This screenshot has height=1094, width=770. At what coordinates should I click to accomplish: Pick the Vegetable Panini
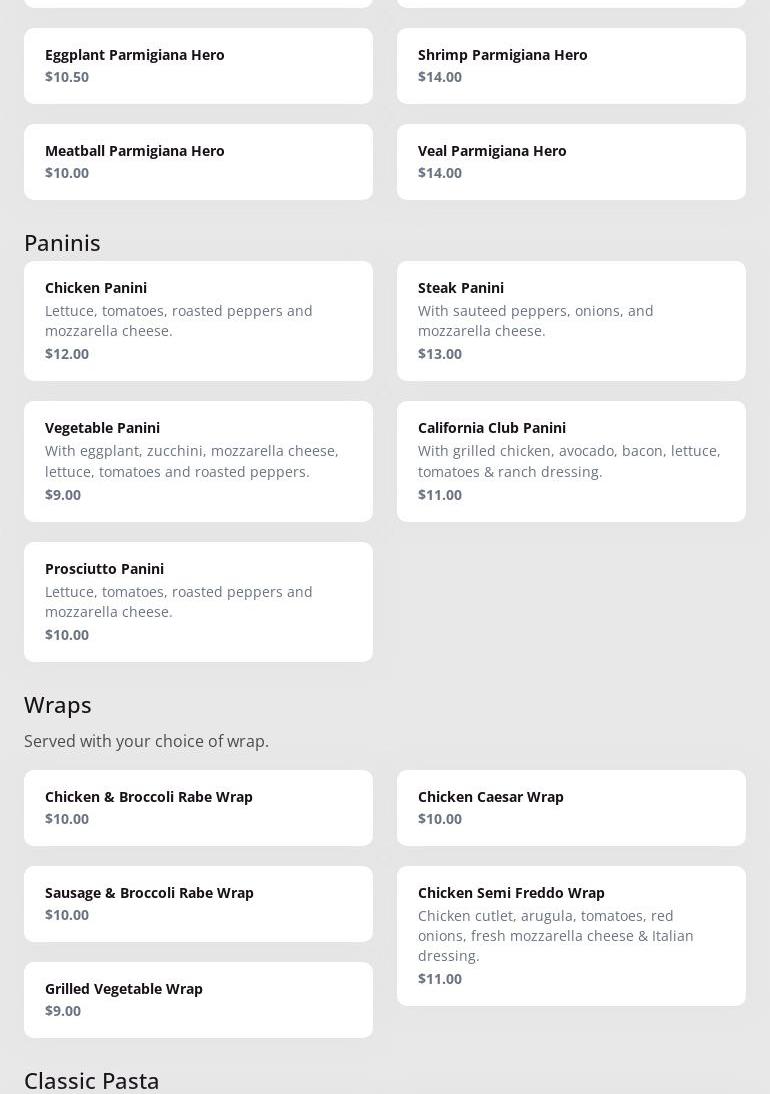198,461
